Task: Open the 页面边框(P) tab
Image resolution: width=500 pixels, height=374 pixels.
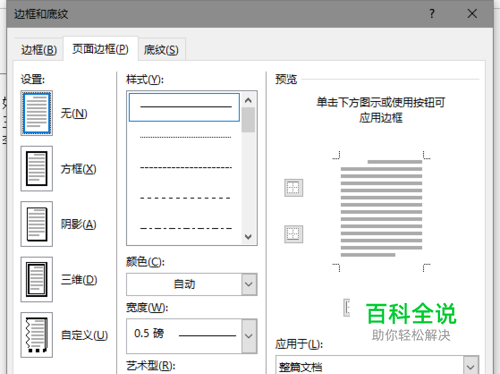Action: 100,49
